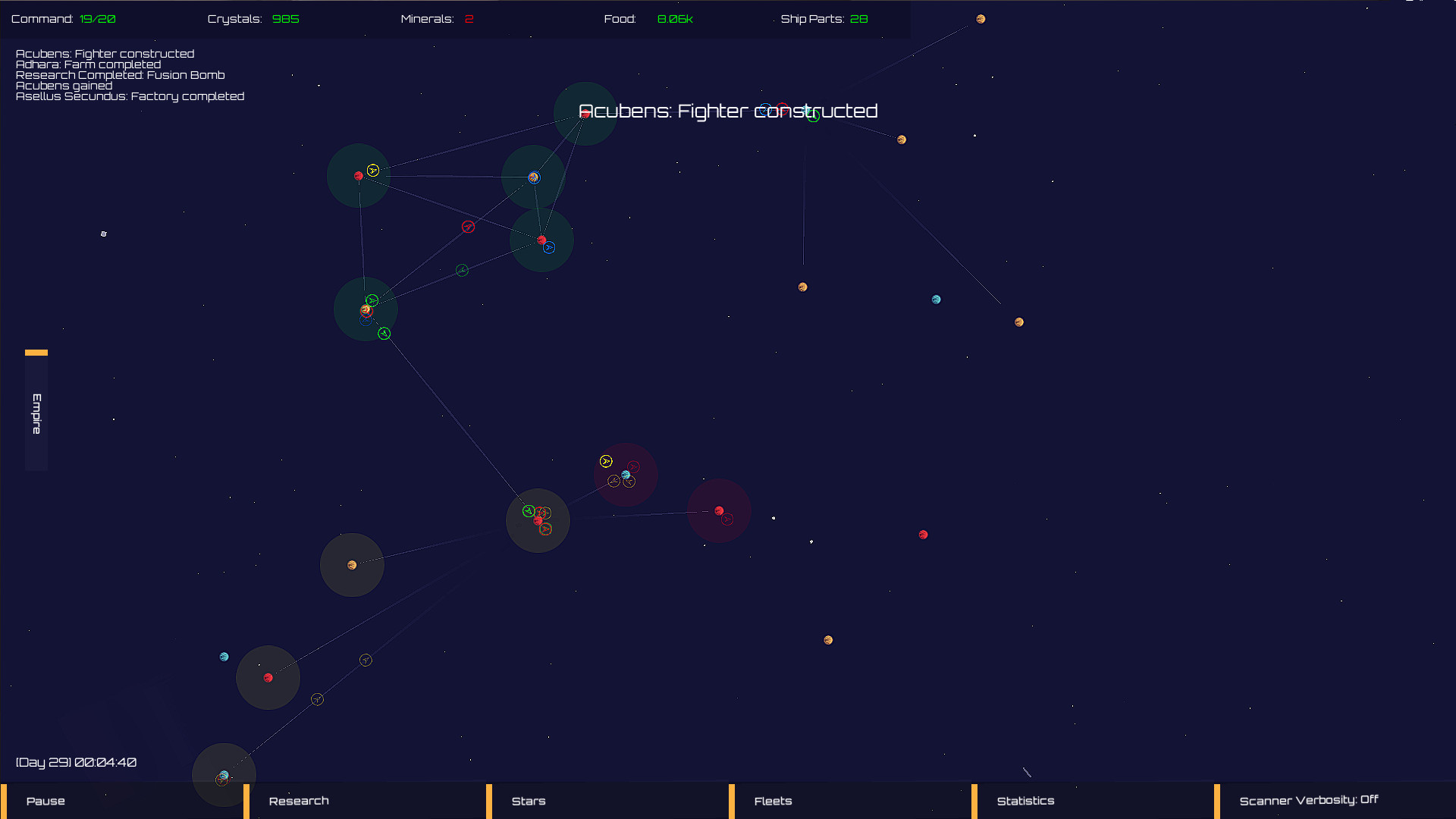Select cyan star in gray zone above Pause
The image size is (1456, 819).
[x=224, y=775]
